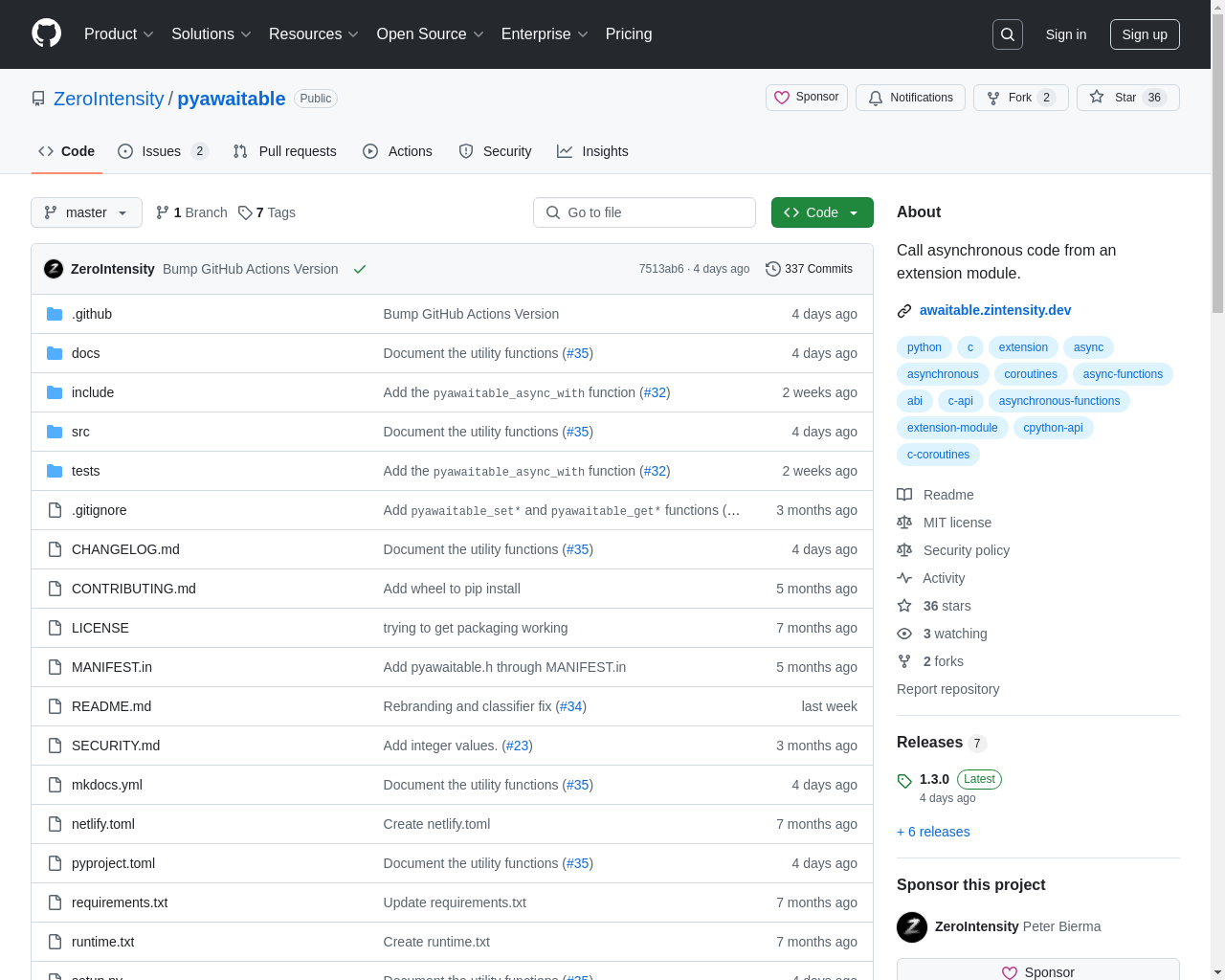Click the Notifications bell button
Screen dimensions: 1225x980
[910, 98]
